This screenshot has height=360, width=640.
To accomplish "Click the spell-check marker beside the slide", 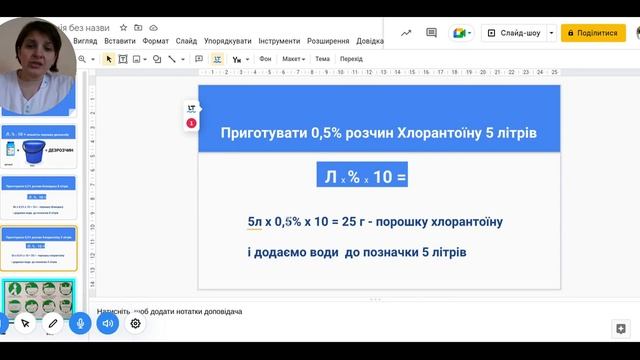I will tap(191, 109).
